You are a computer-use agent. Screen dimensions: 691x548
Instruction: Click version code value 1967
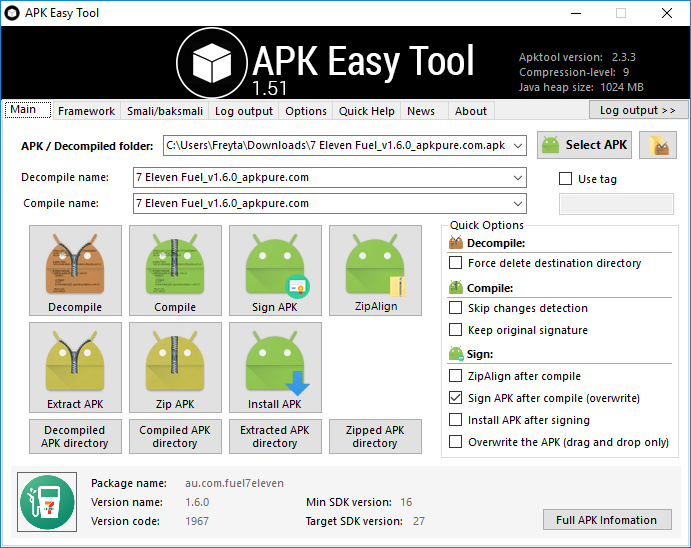[197, 521]
